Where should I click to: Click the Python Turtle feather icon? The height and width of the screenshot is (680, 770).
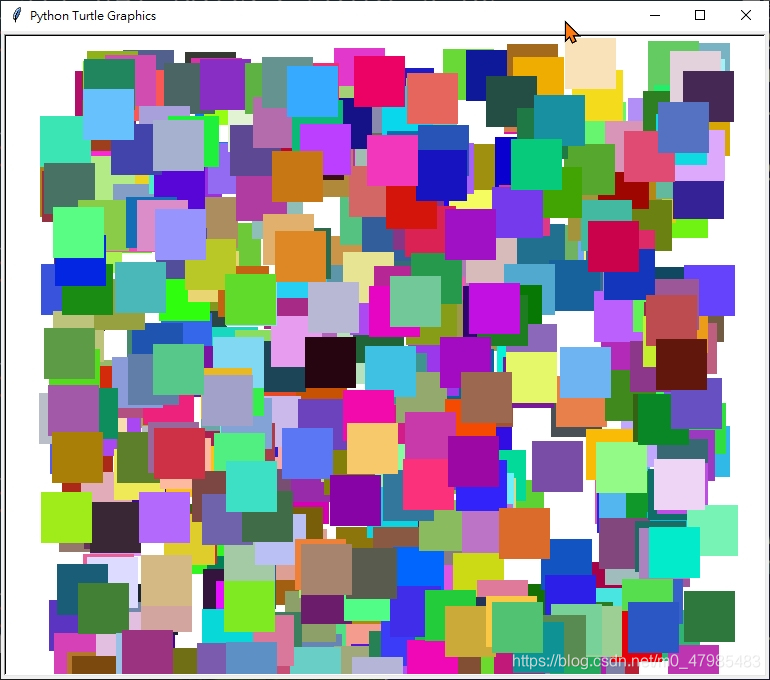(x=17, y=15)
